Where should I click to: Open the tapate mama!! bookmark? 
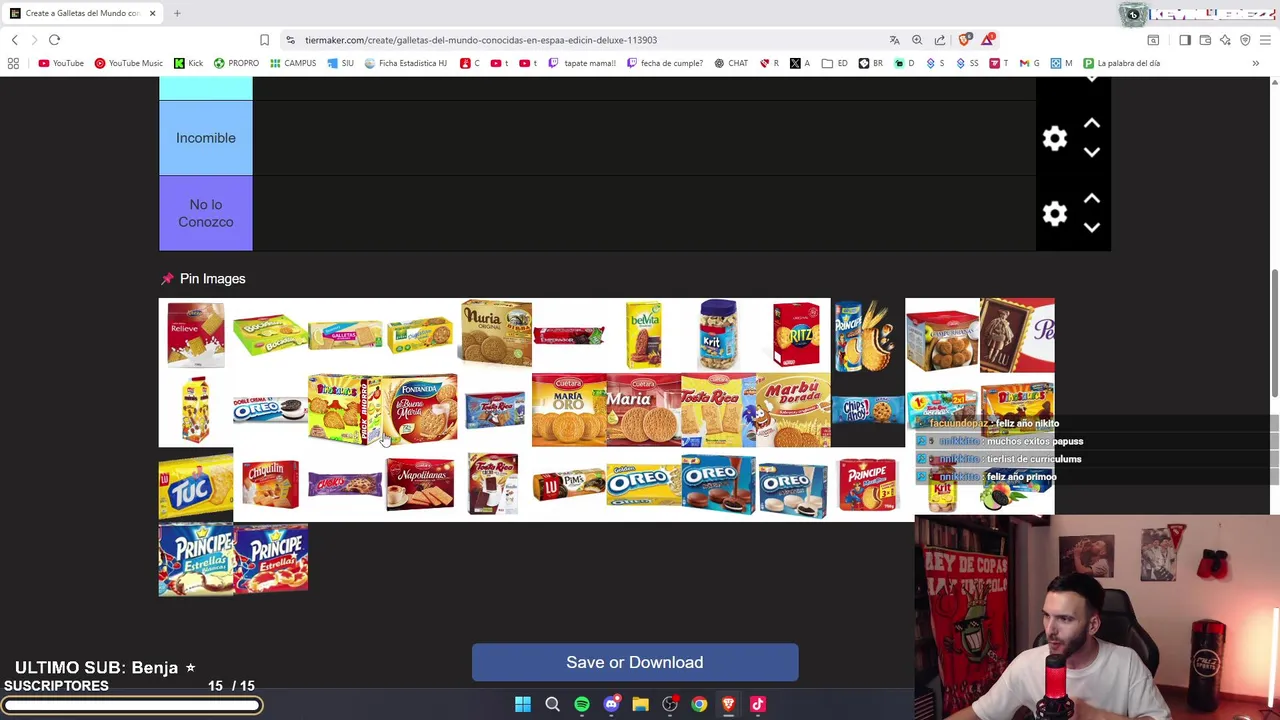[x=582, y=63]
